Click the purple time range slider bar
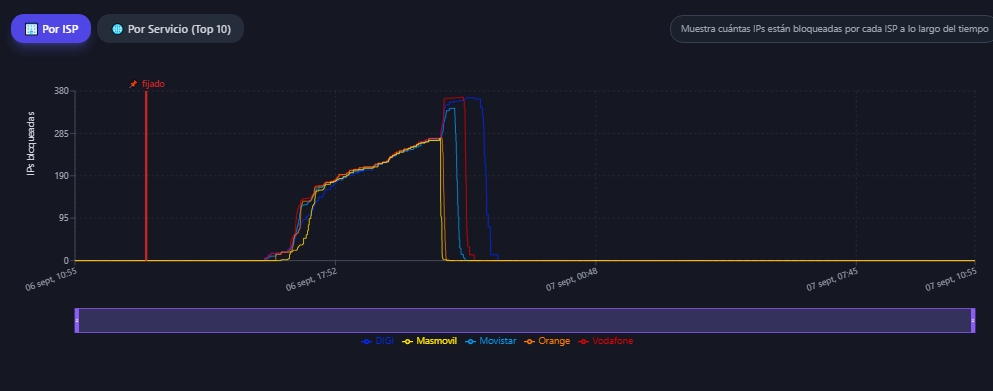This screenshot has height=391, width=993. click(x=525, y=321)
